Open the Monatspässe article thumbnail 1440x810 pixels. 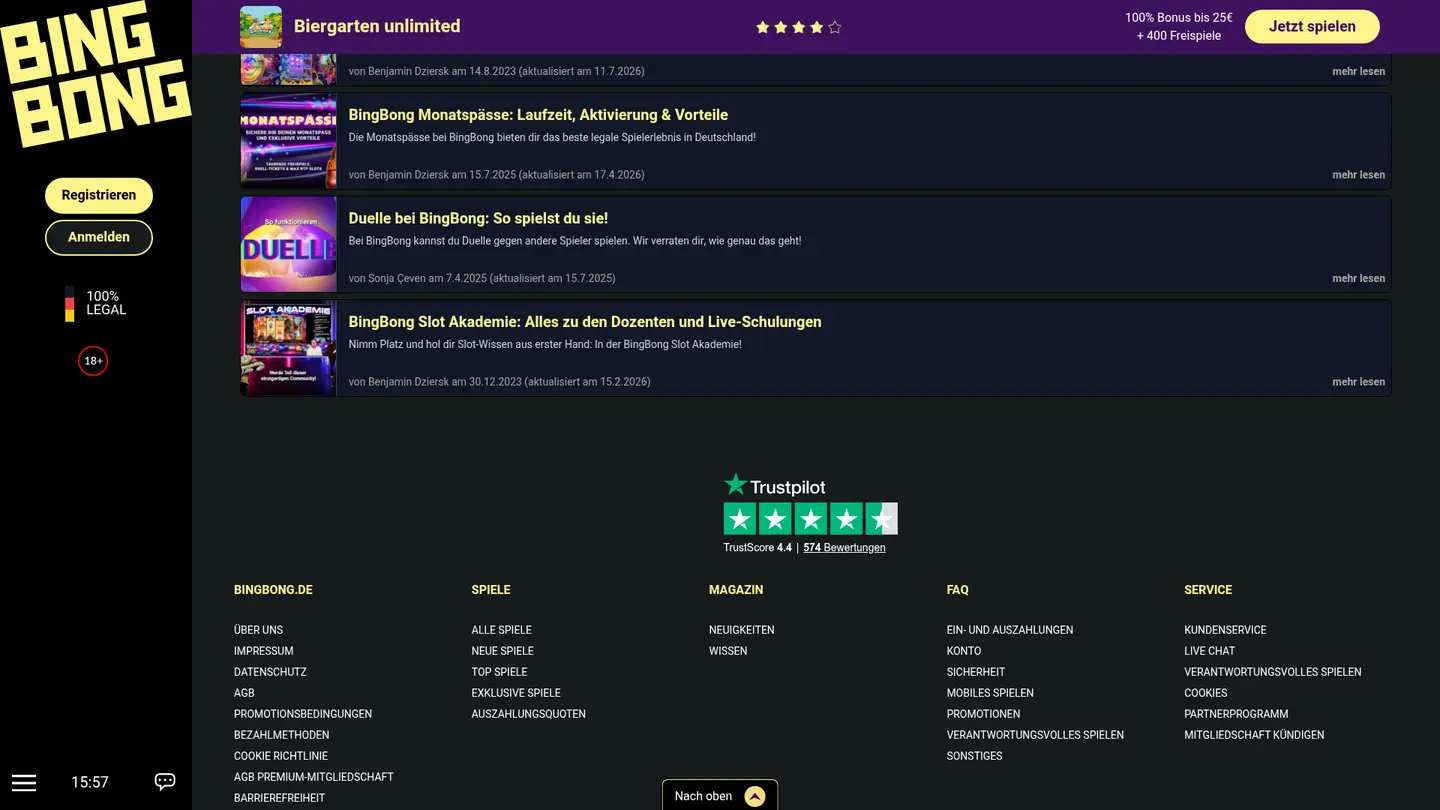[x=288, y=141]
